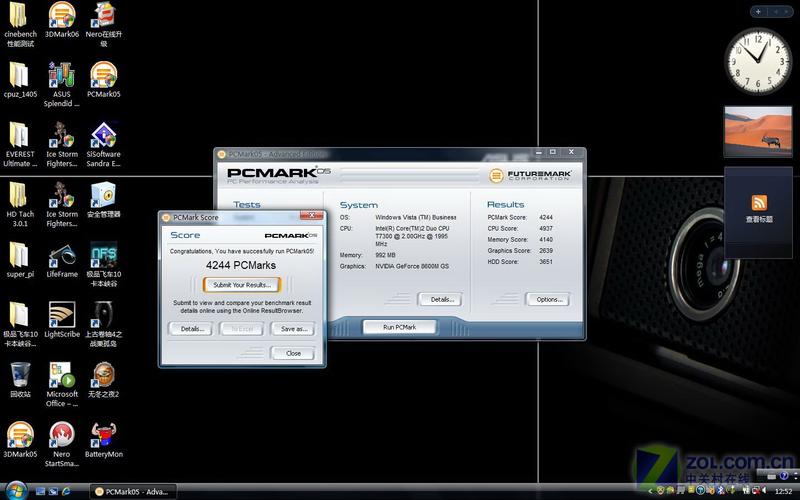Image resolution: width=800 pixels, height=500 pixels.
Task: Click the Save as... button
Action: tap(293, 329)
